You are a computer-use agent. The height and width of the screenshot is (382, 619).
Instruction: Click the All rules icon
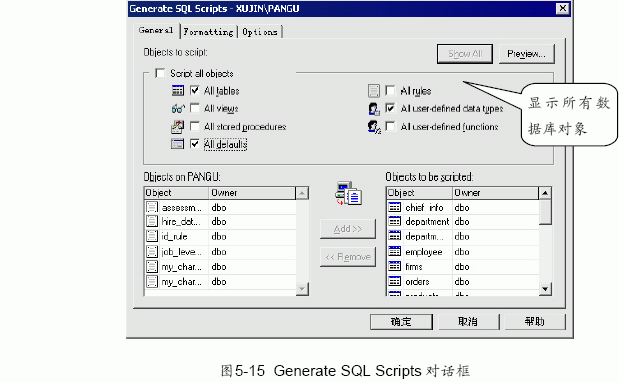point(373,91)
